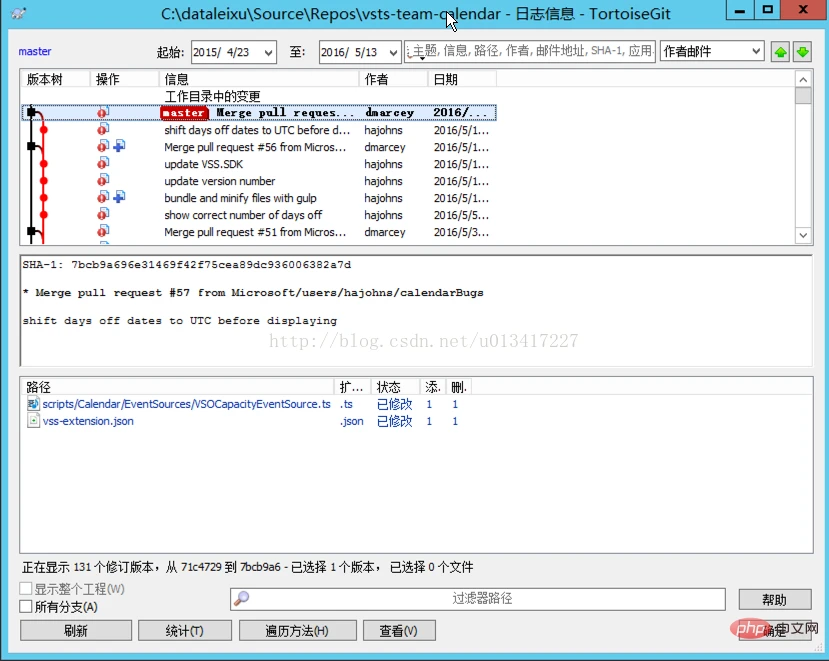Toggle the 所有分支(A) checkbox
This screenshot has height=661, width=829.
tap(26, 607)
